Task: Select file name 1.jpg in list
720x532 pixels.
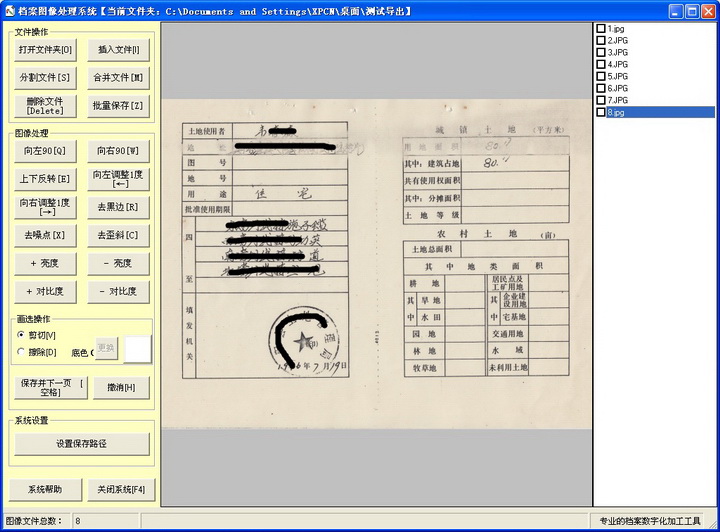Action: click(616, 28)
